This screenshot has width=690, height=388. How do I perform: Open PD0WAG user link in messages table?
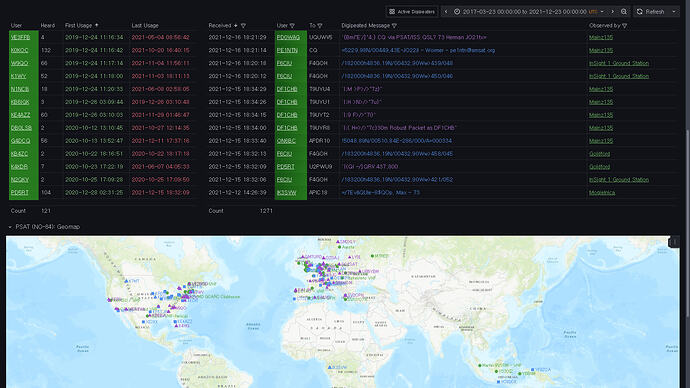coord(288,37)
